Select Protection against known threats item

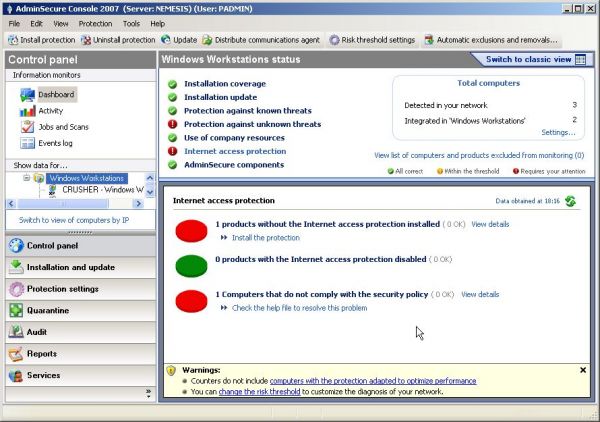(248, 111)
